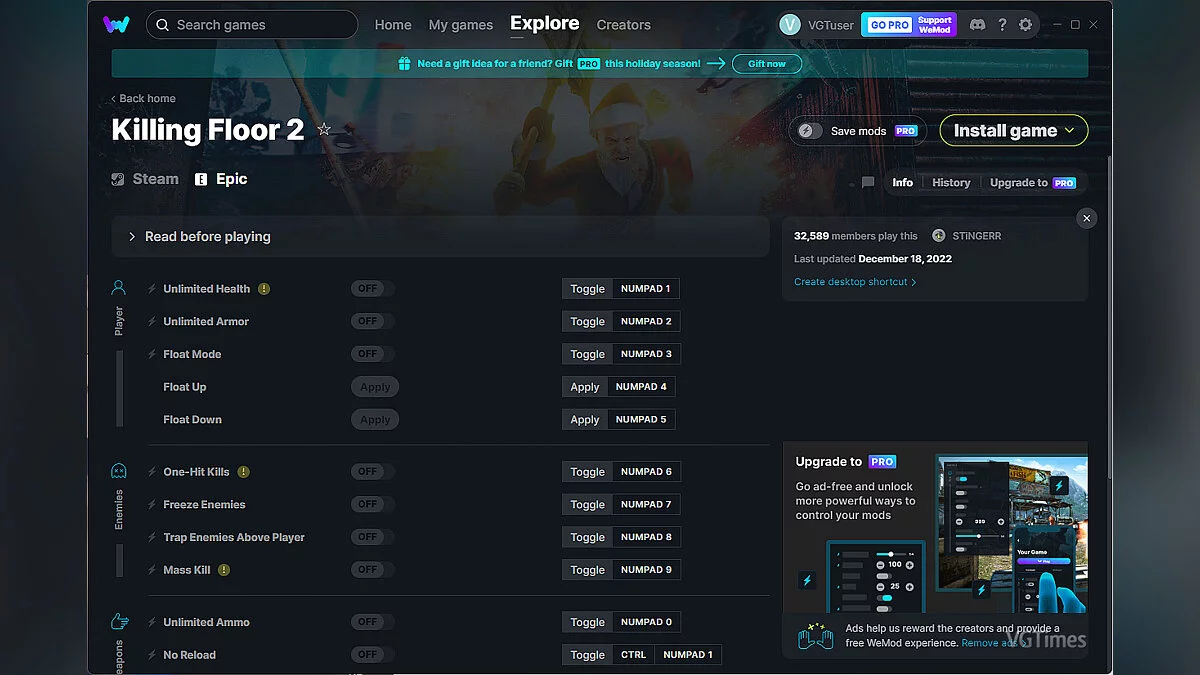The width and height of the screenshot is (1200, 675).
Task: Expand Read before playing section
Action: (440, 237)
